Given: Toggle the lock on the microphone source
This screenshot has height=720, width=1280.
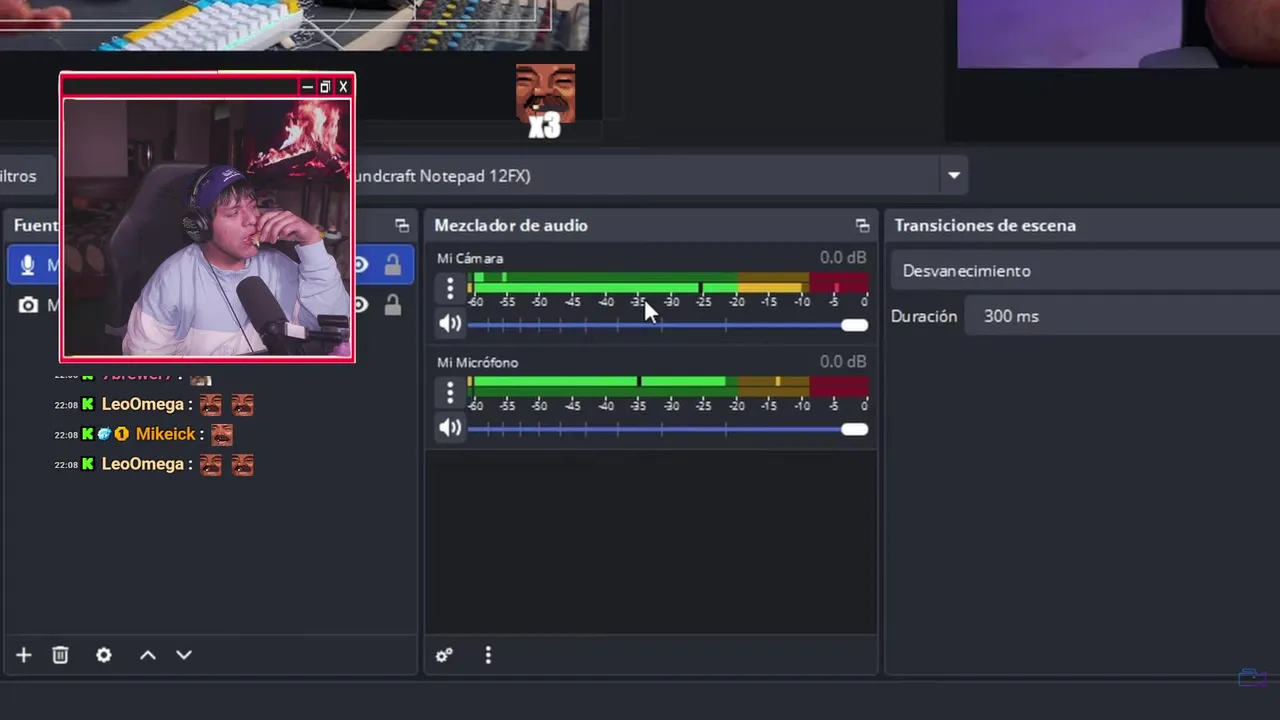Looking at the screenshot, I should [393, 265].
